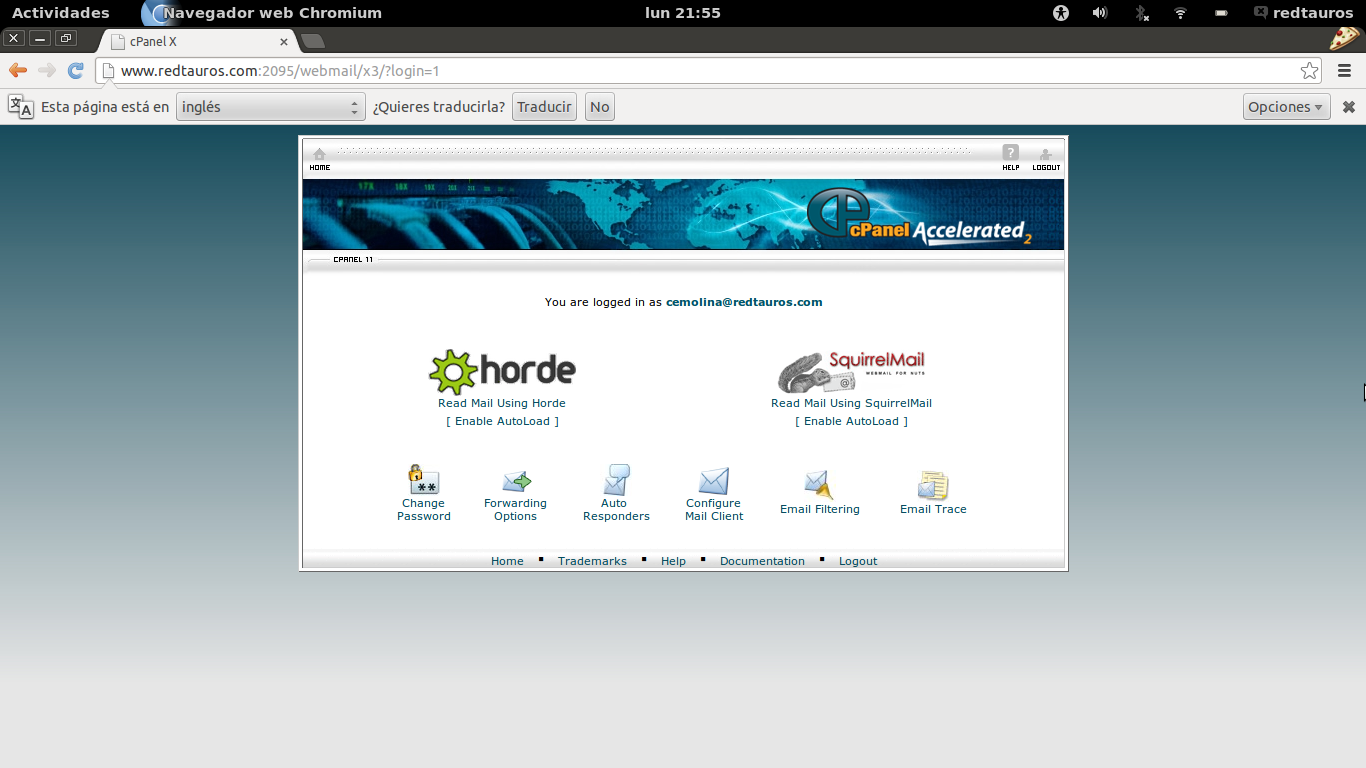Open Configure Mail Client envelope icon

[x=714, y=481]
